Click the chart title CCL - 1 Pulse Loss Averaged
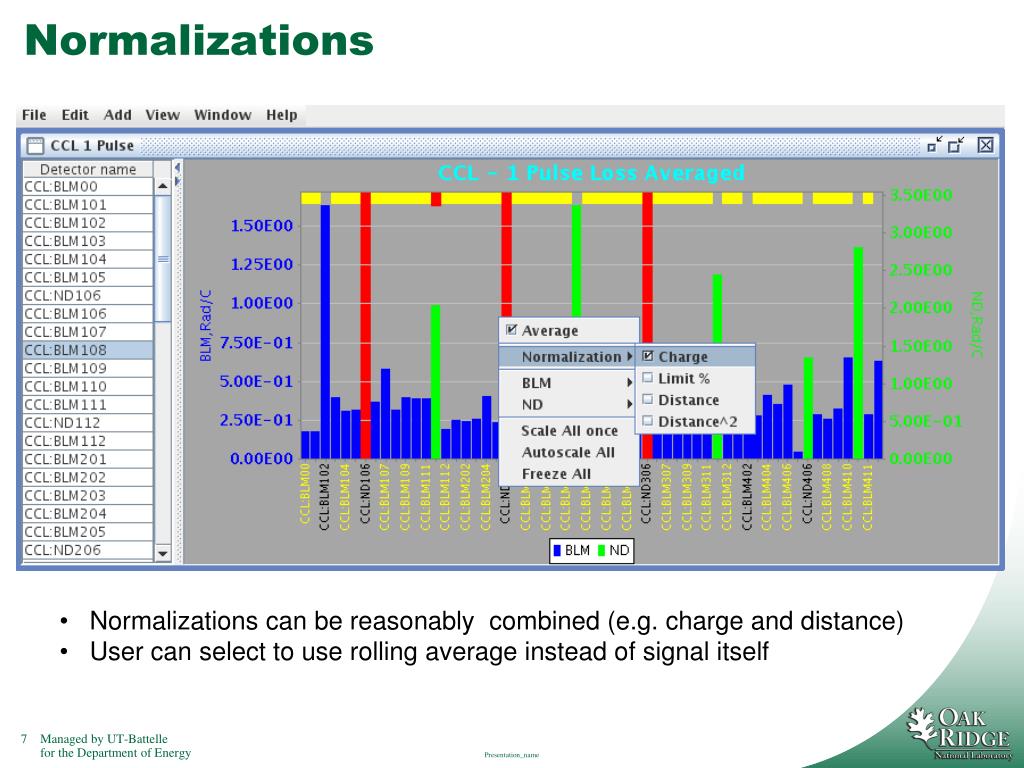Screen dimensions: 1024x768 (x=591, y=173)
